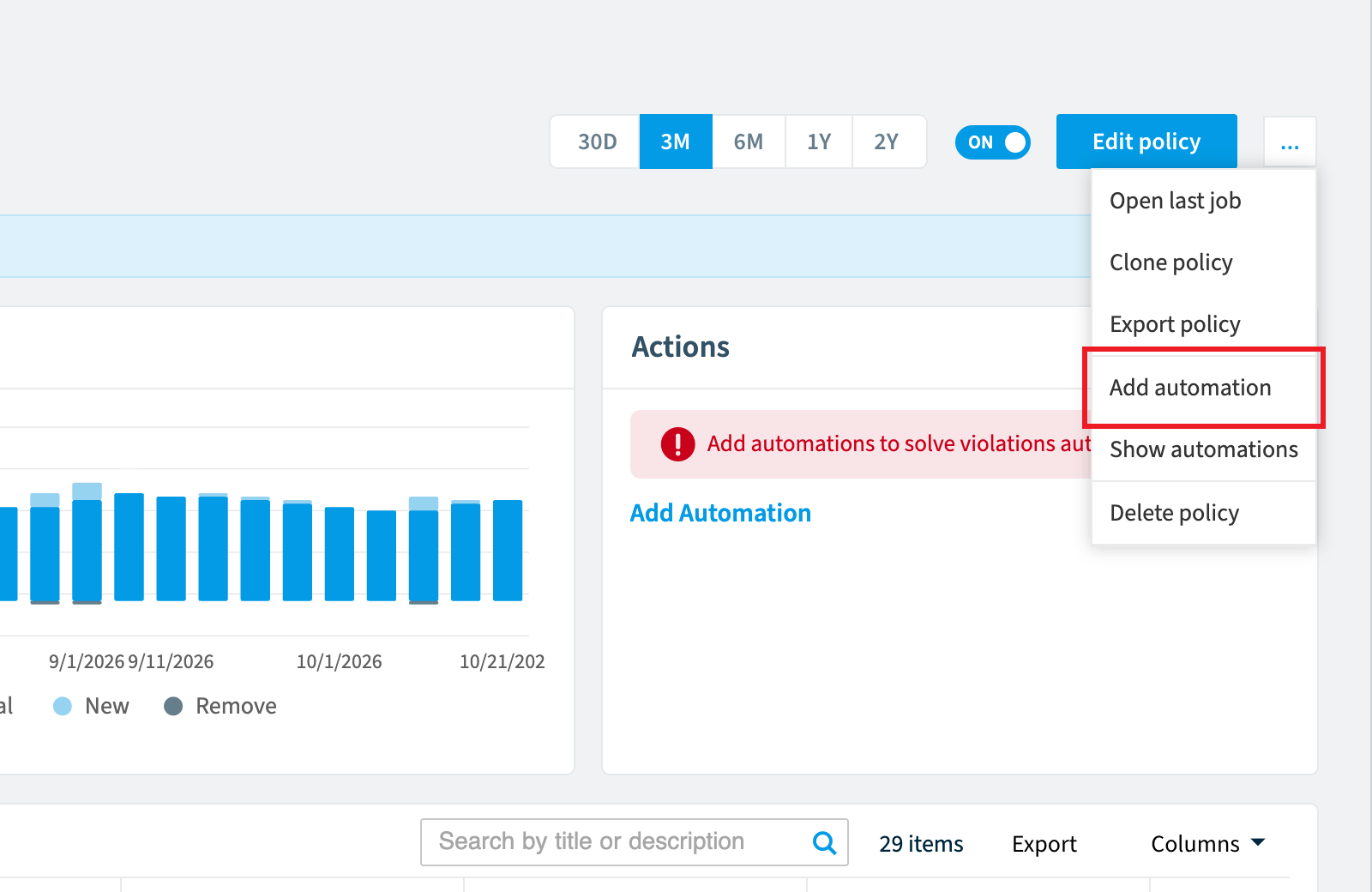This screenshot has height=892, width=1372.
Task: Choose Export policy from menu
Action: 1204,324
